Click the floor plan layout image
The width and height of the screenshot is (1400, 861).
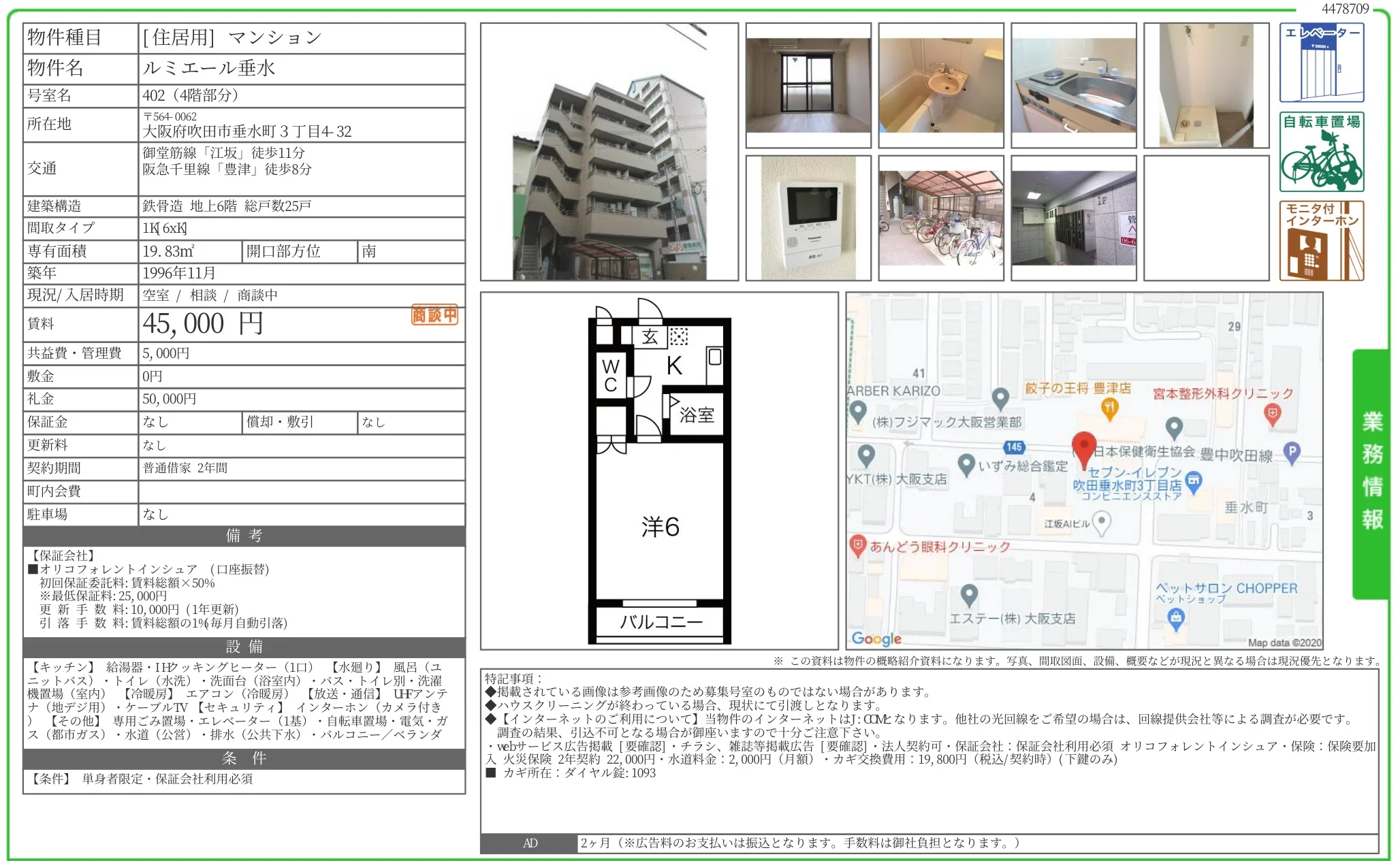pos(659,471)
